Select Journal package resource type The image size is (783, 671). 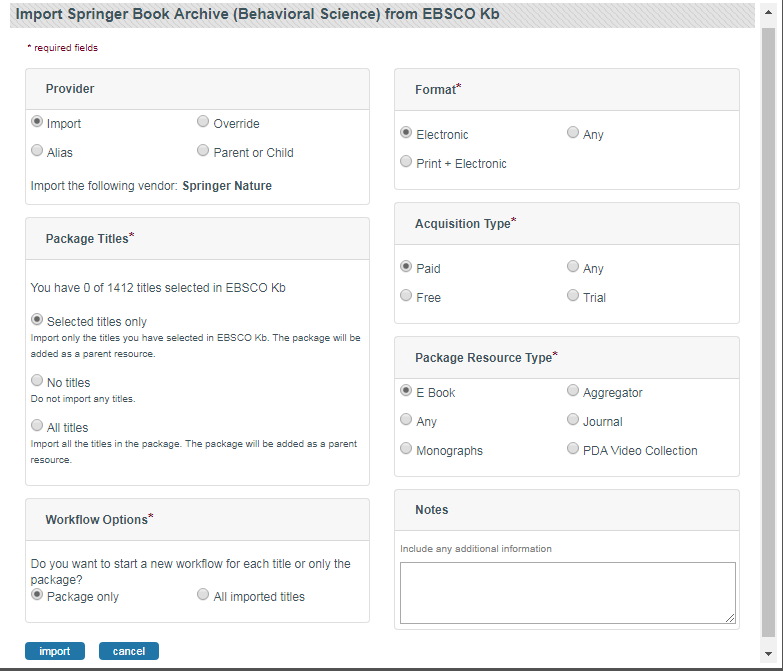[573, 419]
